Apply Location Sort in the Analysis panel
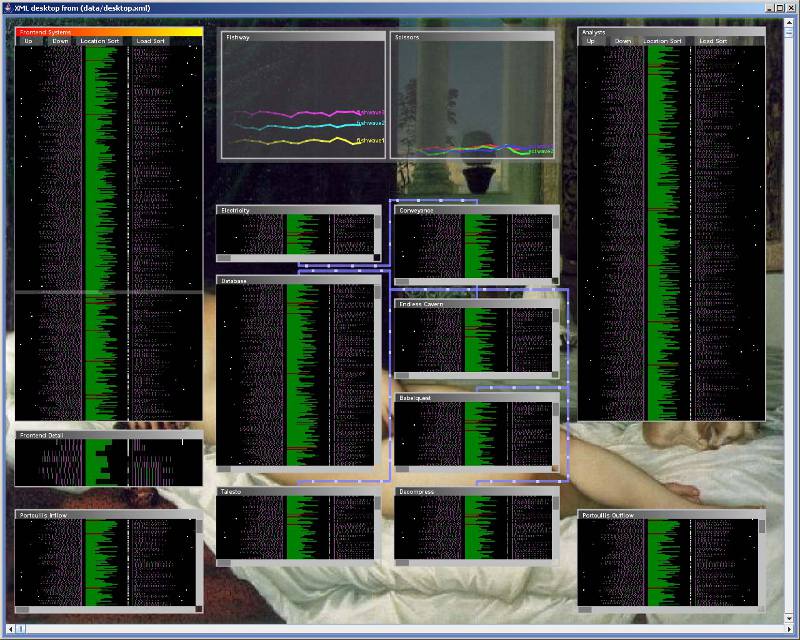 point(662,41)
